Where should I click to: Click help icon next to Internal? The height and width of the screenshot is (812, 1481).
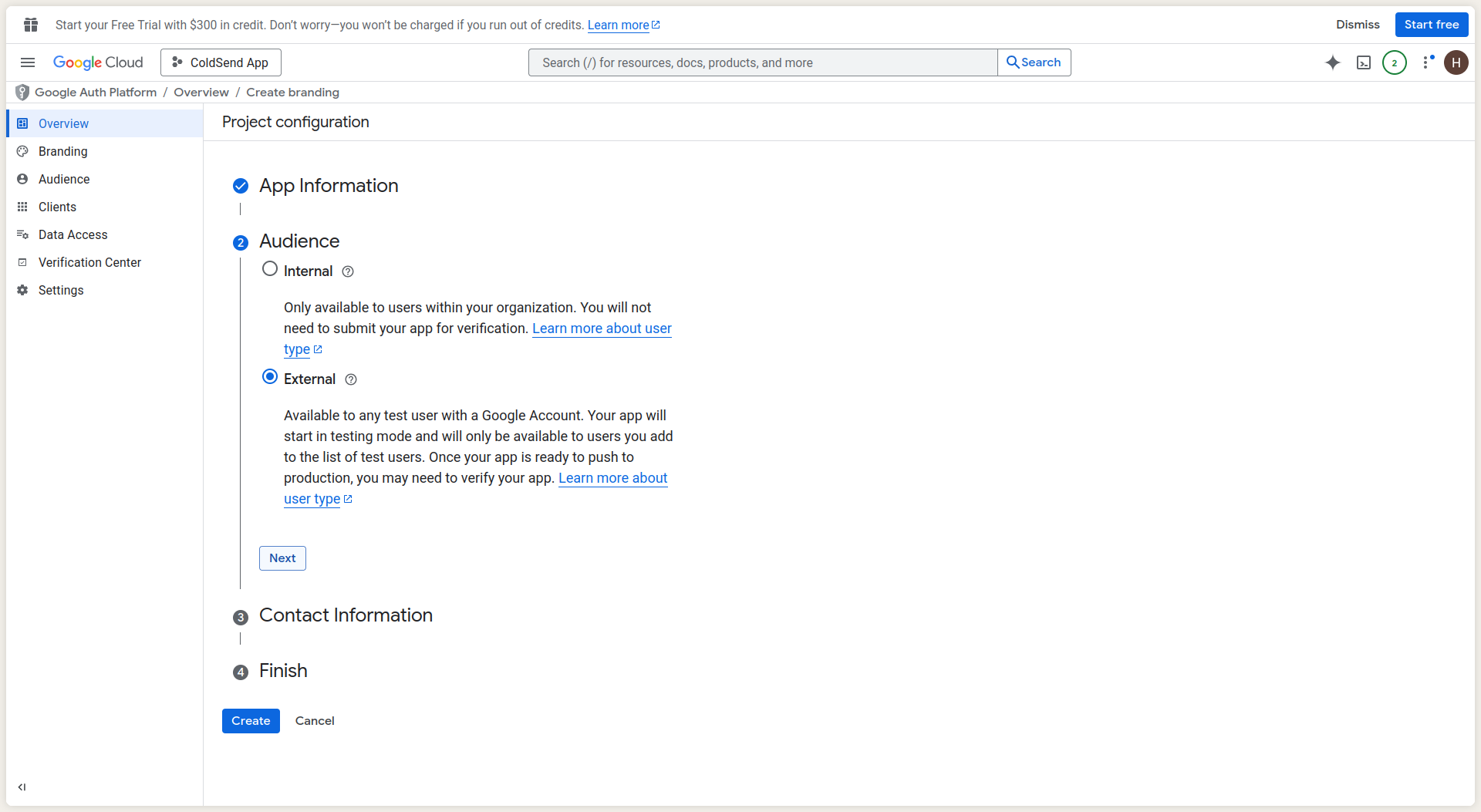click(348, 271)
